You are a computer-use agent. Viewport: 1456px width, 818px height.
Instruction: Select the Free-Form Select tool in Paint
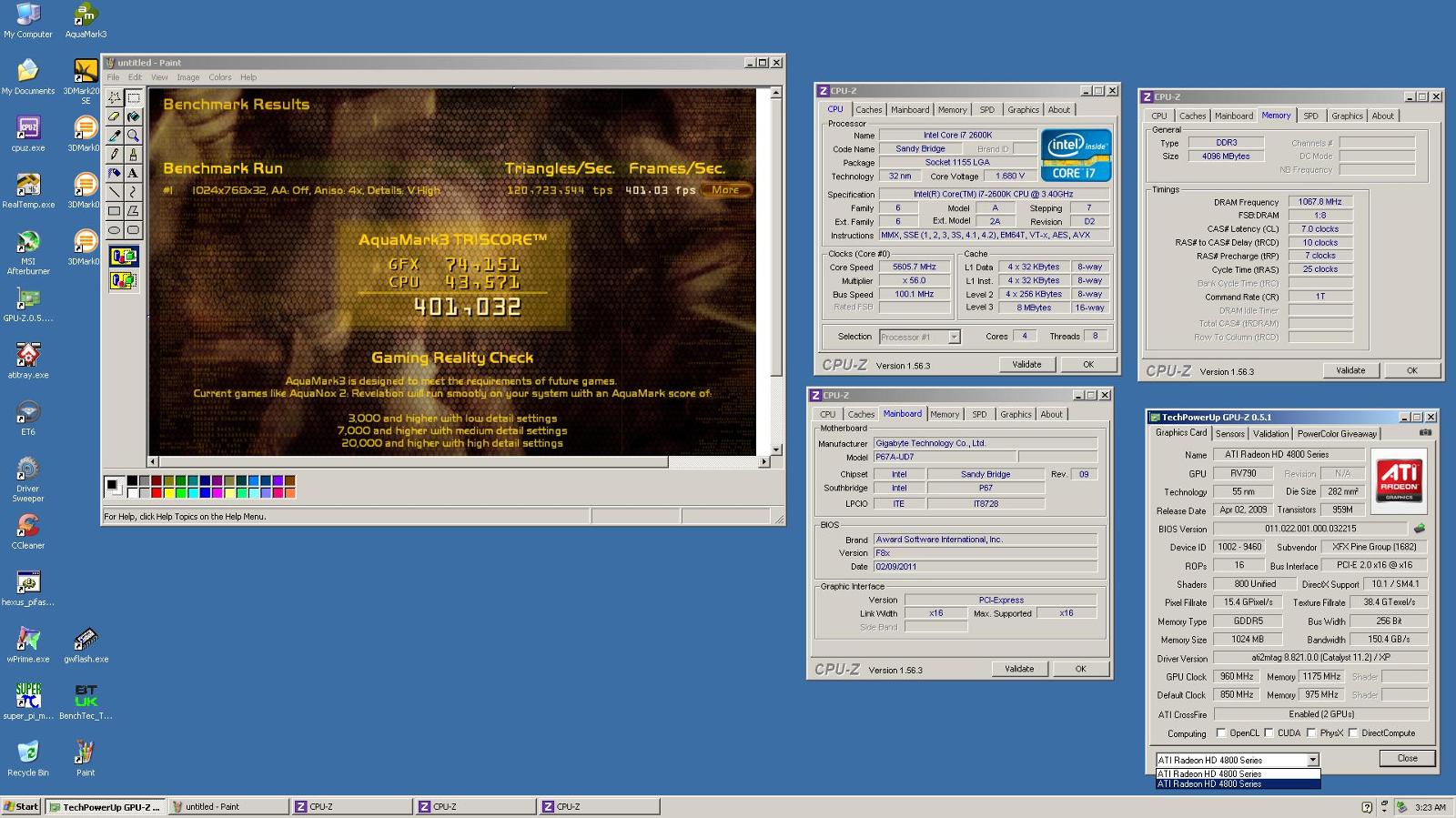point(115,97)
